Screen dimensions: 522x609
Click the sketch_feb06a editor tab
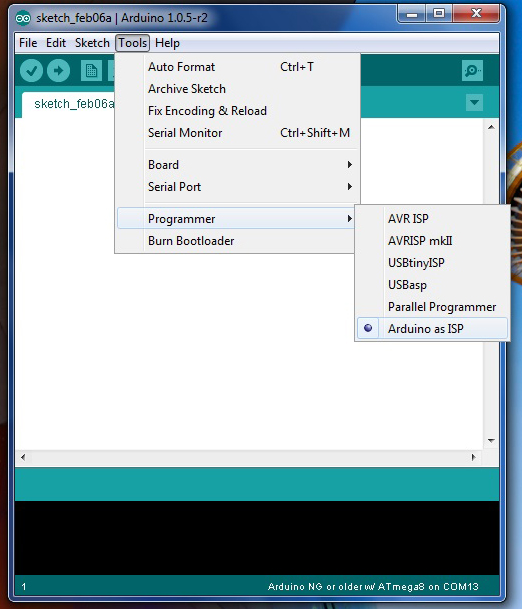point(68,104)
